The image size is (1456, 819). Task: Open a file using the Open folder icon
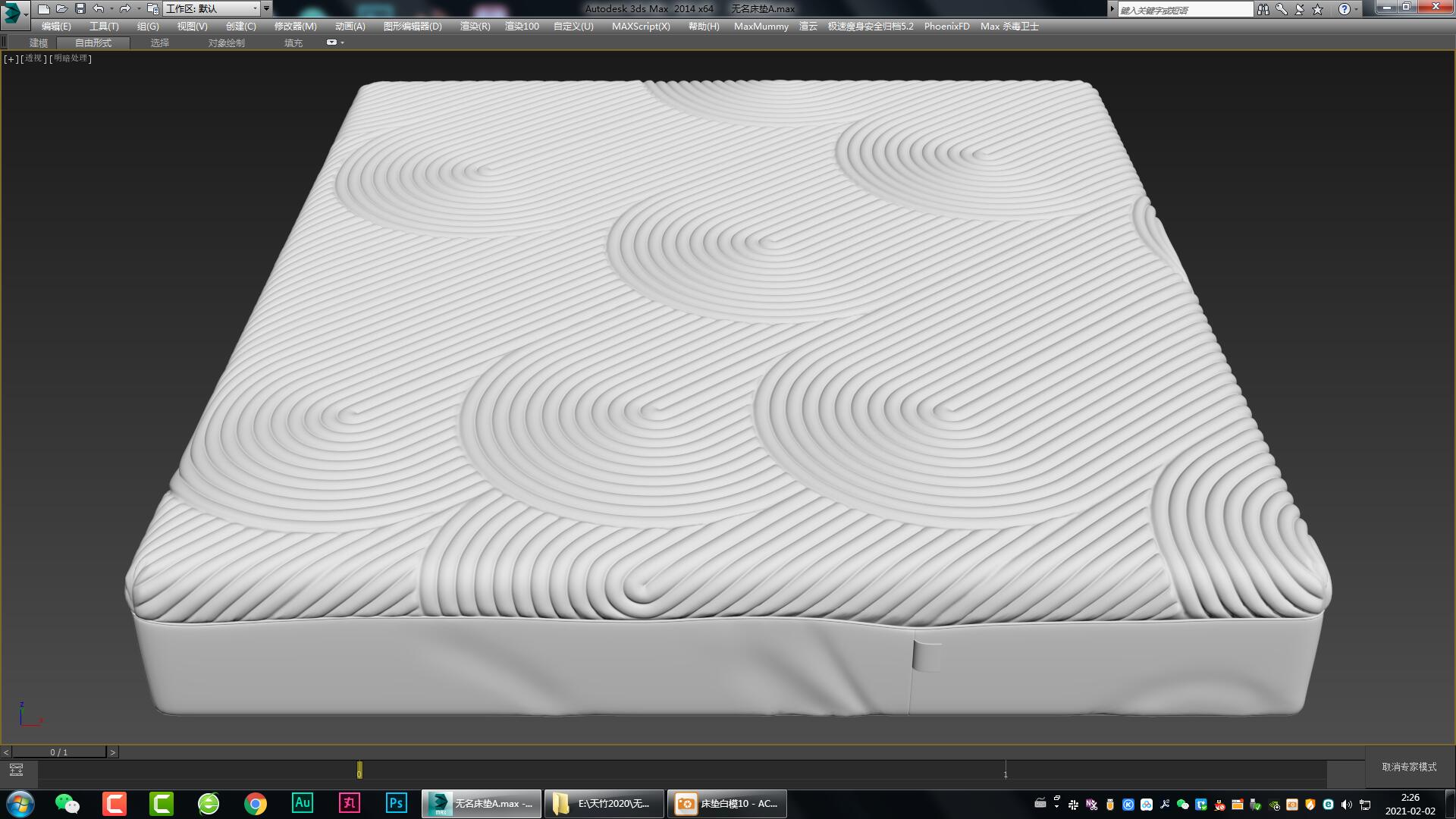[x=61, y=8]
